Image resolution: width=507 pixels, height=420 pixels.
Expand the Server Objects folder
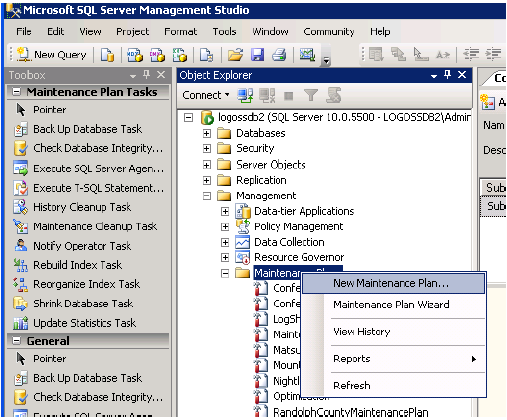click(x=207, y=165)
